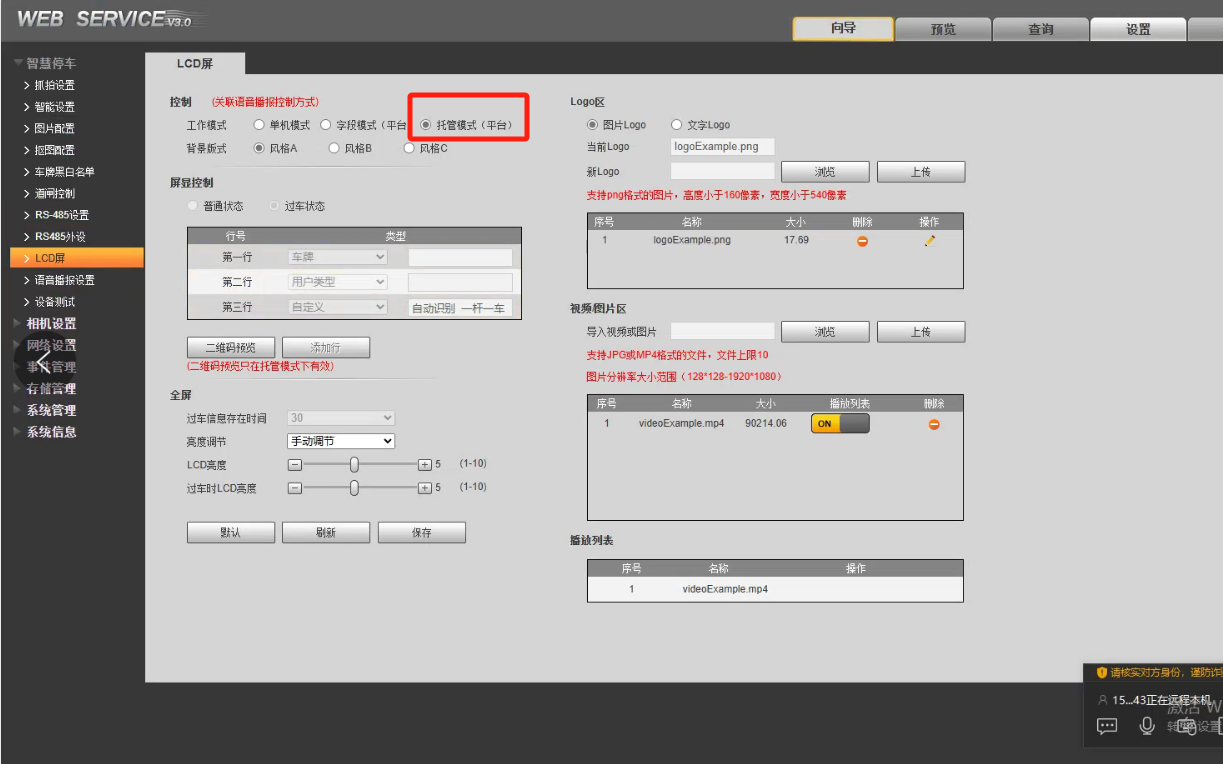Select background style 风格C
This screenshot has height=764, width=1223.
(x=409, y=148)
